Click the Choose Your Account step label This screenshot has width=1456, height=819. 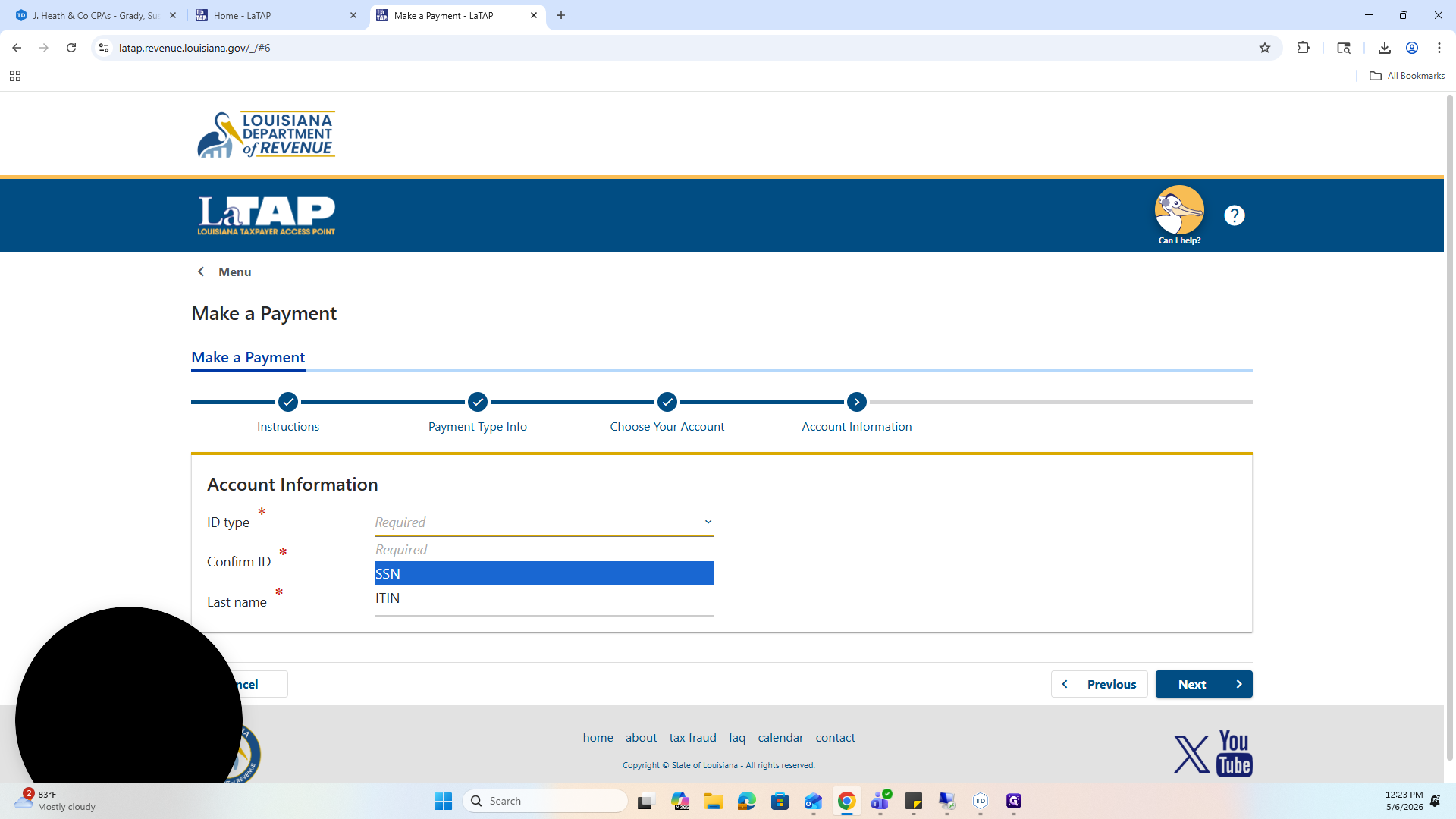[667, 426]
